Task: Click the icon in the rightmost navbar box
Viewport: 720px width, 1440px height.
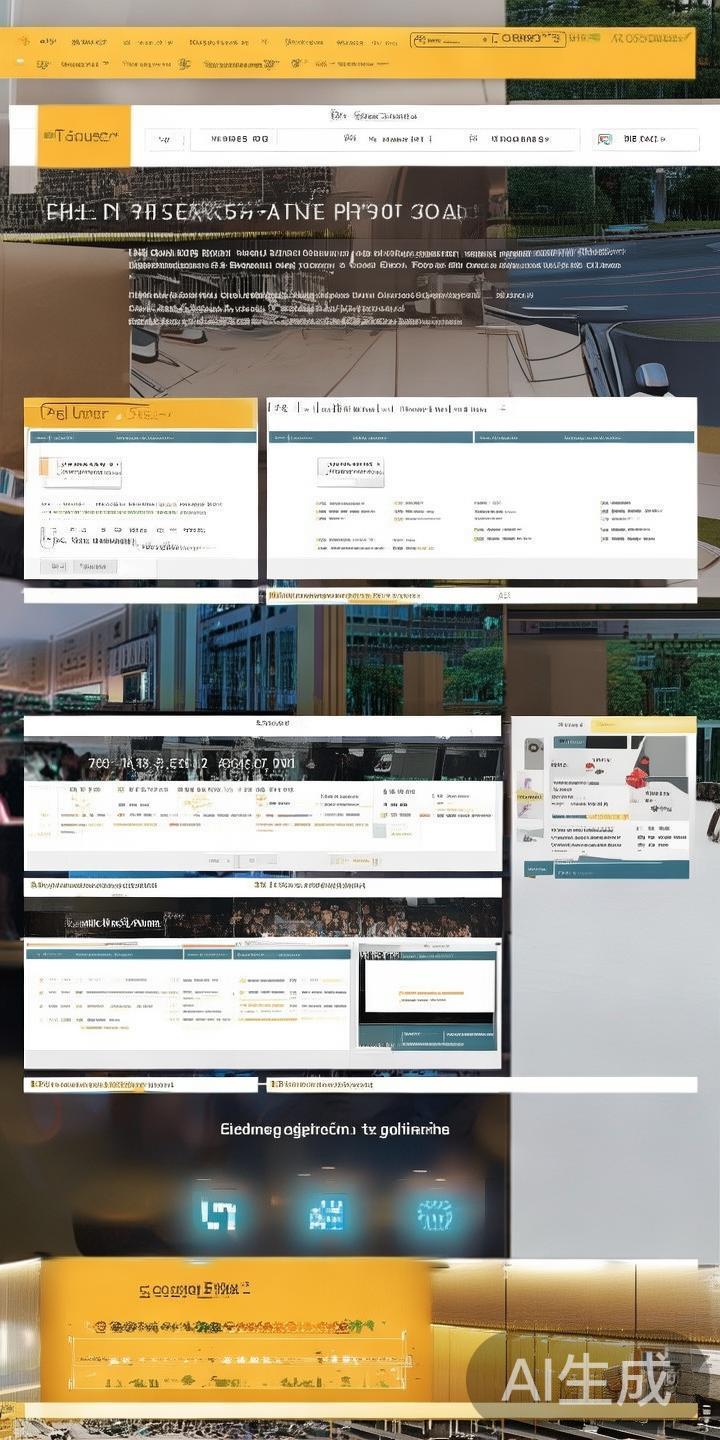Action: point(604,140)
